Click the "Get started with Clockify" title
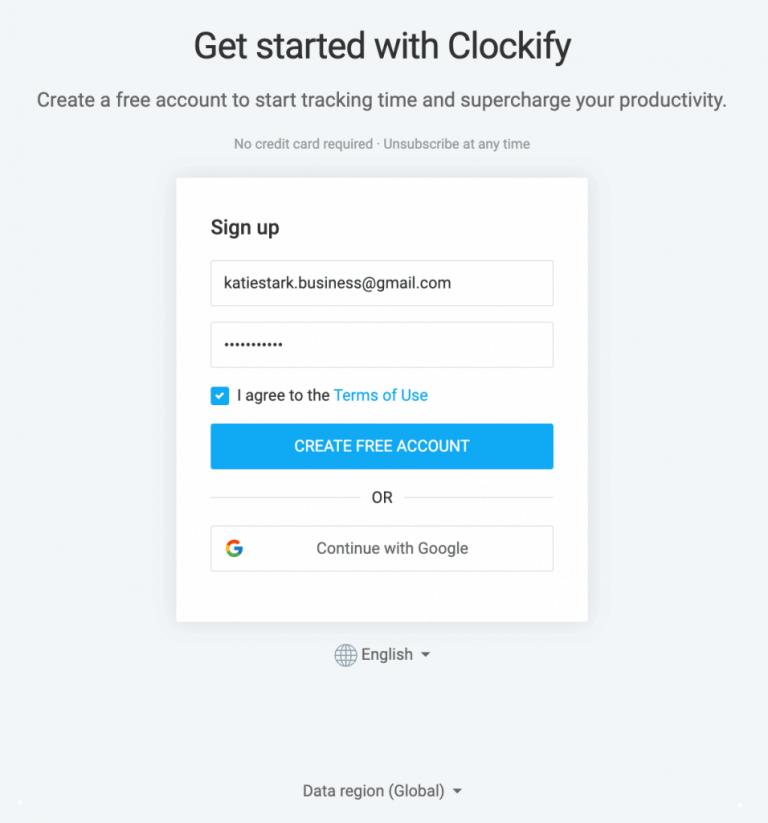 click(x=383, y=46)
